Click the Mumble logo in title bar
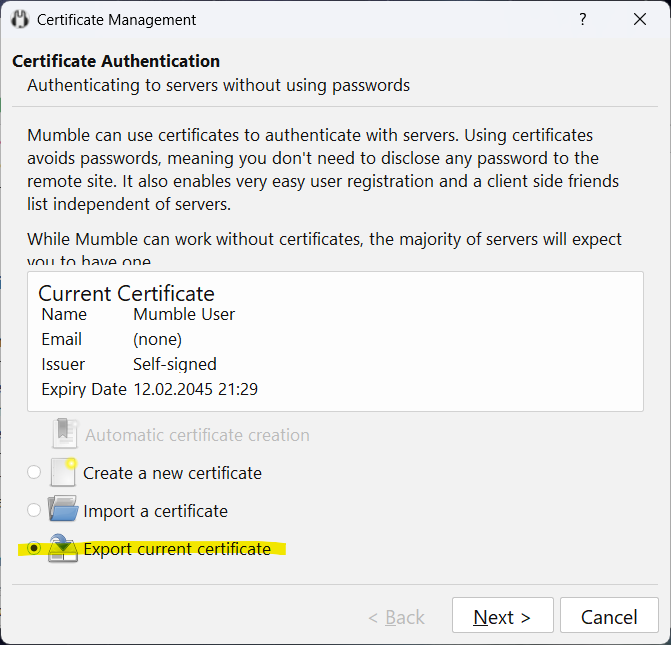Viewport: 671px width, 645px height. (20, 20)
